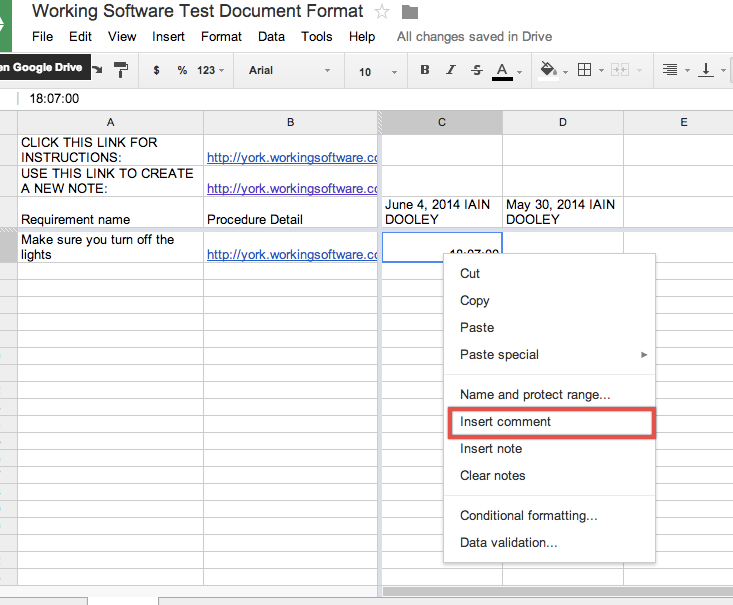Viewport: 733px width, 605px height.
Task: Select Name and protect range...
Action: [549, 395]
